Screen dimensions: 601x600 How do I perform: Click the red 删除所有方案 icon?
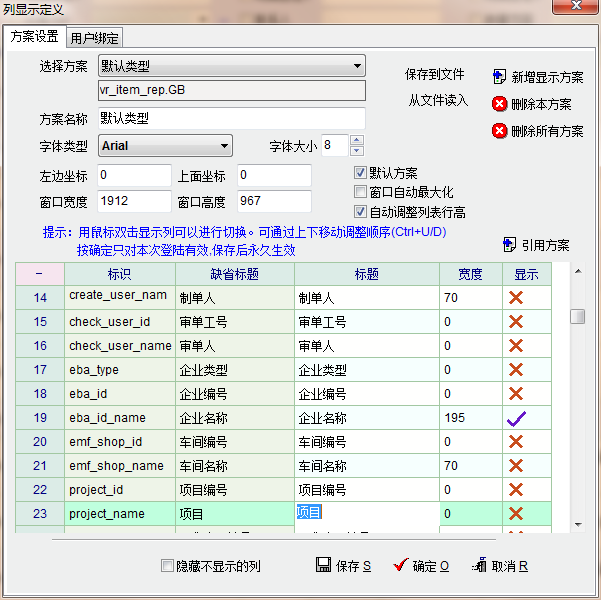click(x=500, y=131)
